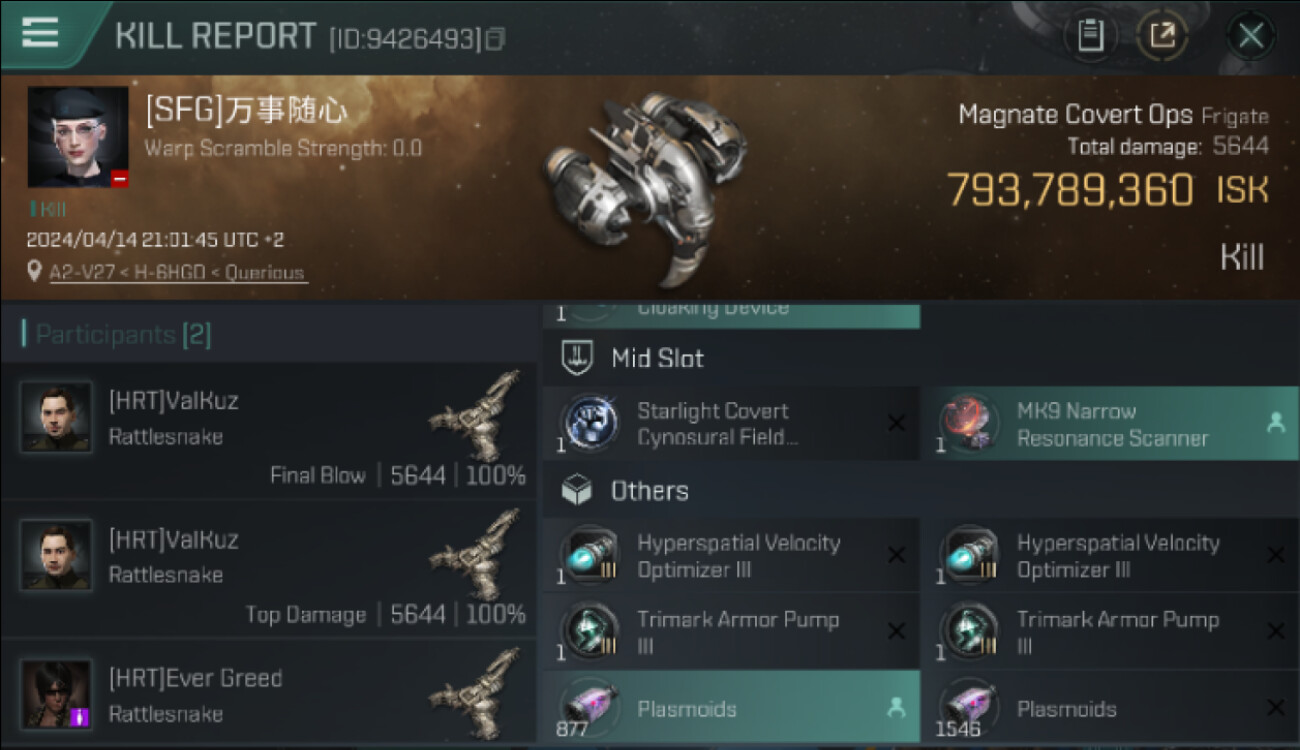This screenshot has width=1300, height=750.
Task: Select the left Trimark Armor Pump III
Action: [x=731, y=632]
